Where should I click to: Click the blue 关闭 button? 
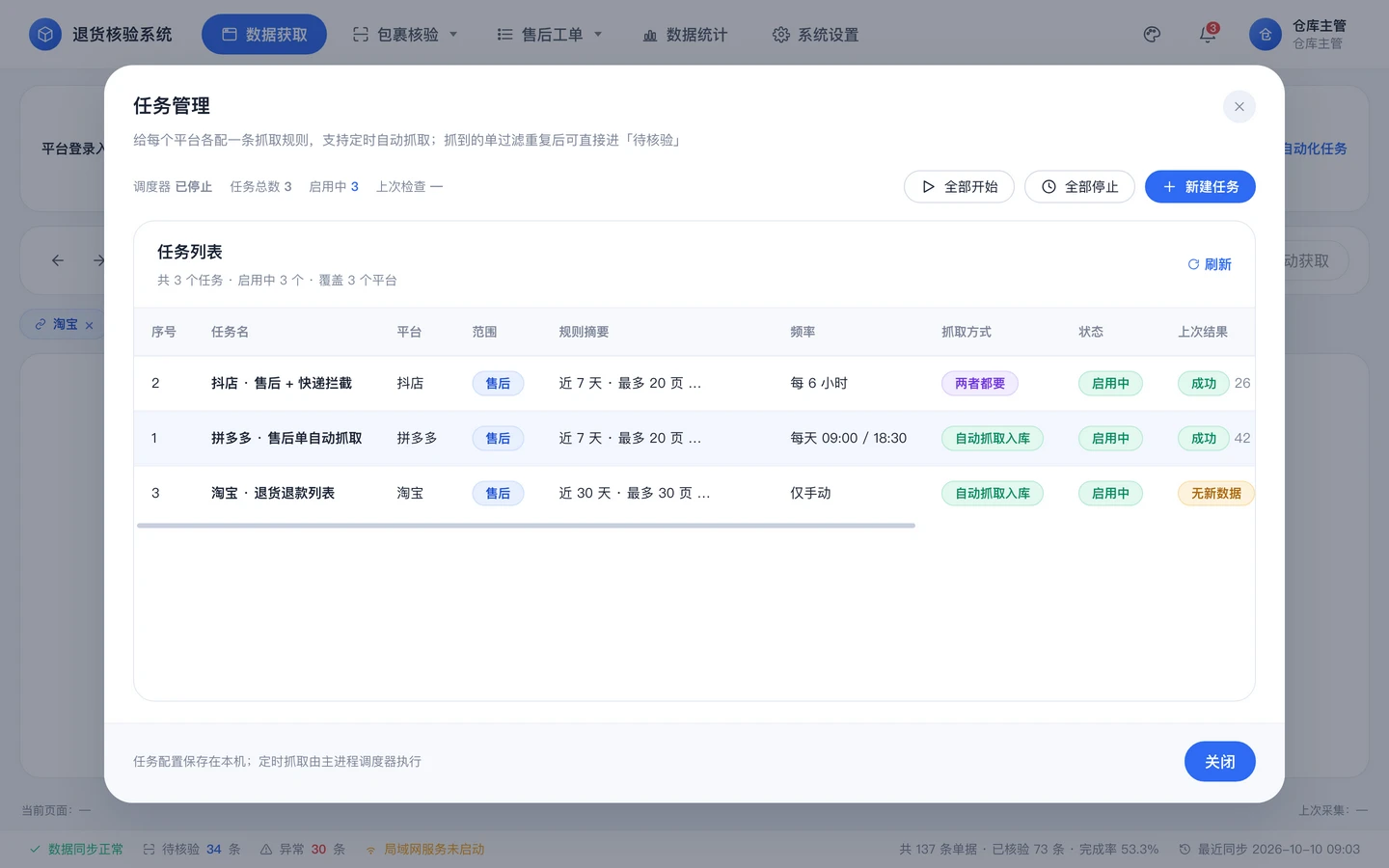click(x=1220, y=762)
